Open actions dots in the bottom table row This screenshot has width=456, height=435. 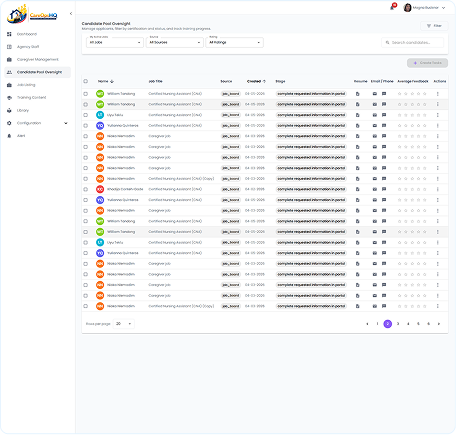point(438,306)
